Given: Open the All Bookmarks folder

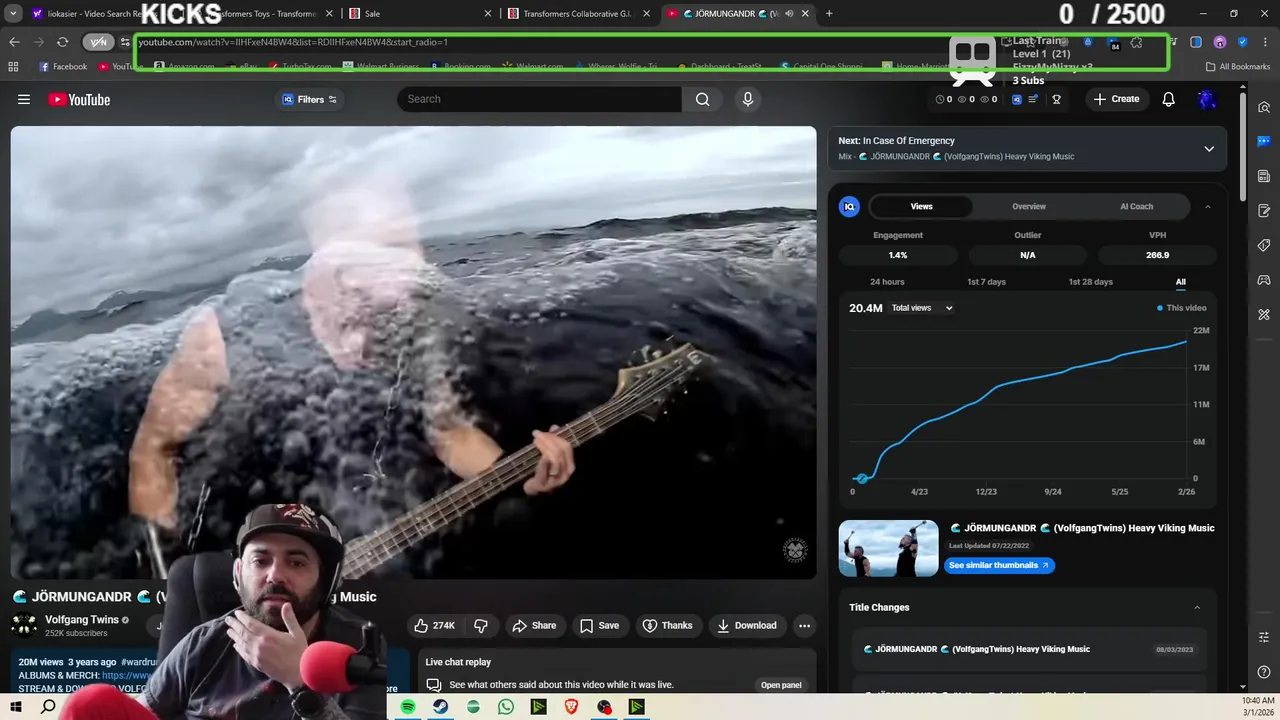Looking at the screenshot, I should pos(1238,67).
